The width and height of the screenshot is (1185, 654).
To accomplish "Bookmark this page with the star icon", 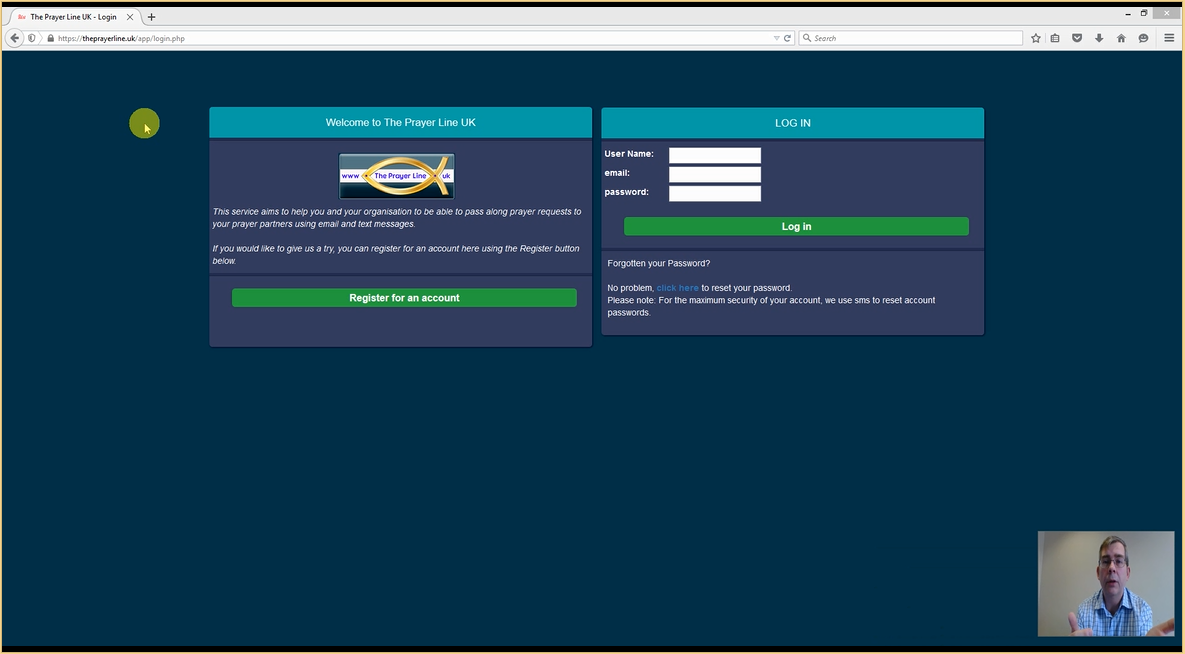I will point(1035,38).
